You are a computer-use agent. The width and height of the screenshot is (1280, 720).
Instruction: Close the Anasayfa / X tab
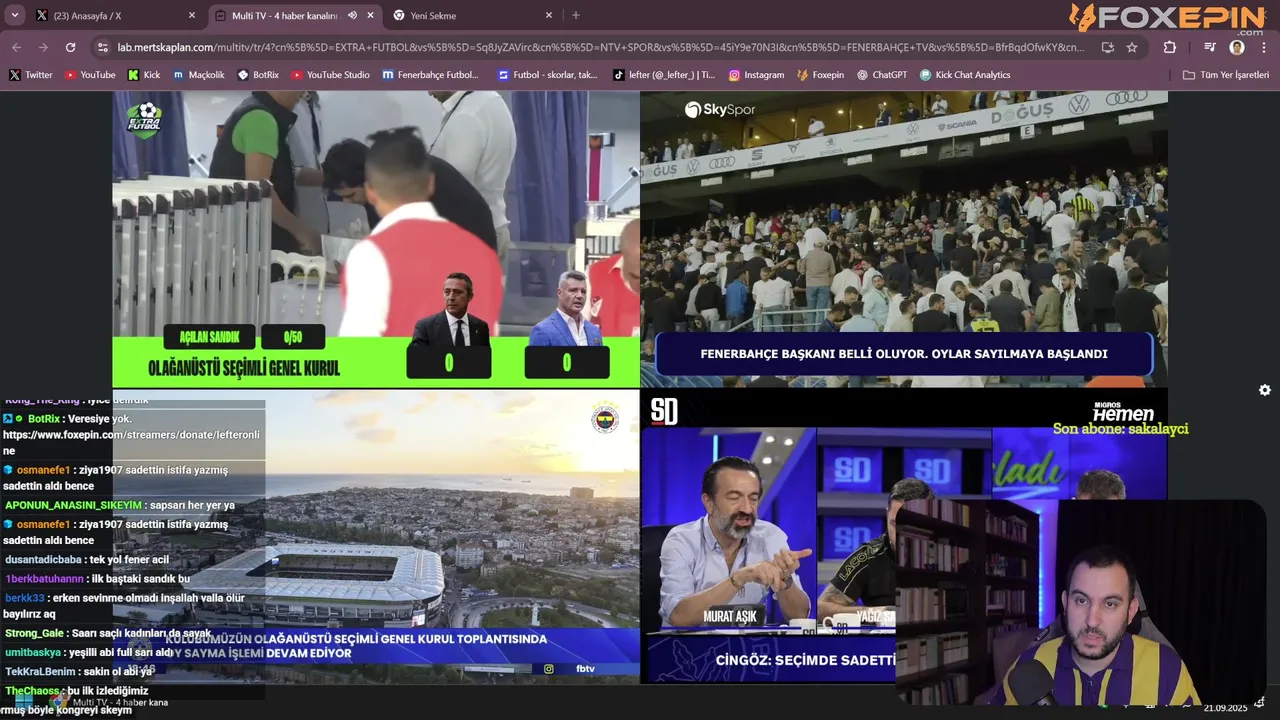coord(192,15)
